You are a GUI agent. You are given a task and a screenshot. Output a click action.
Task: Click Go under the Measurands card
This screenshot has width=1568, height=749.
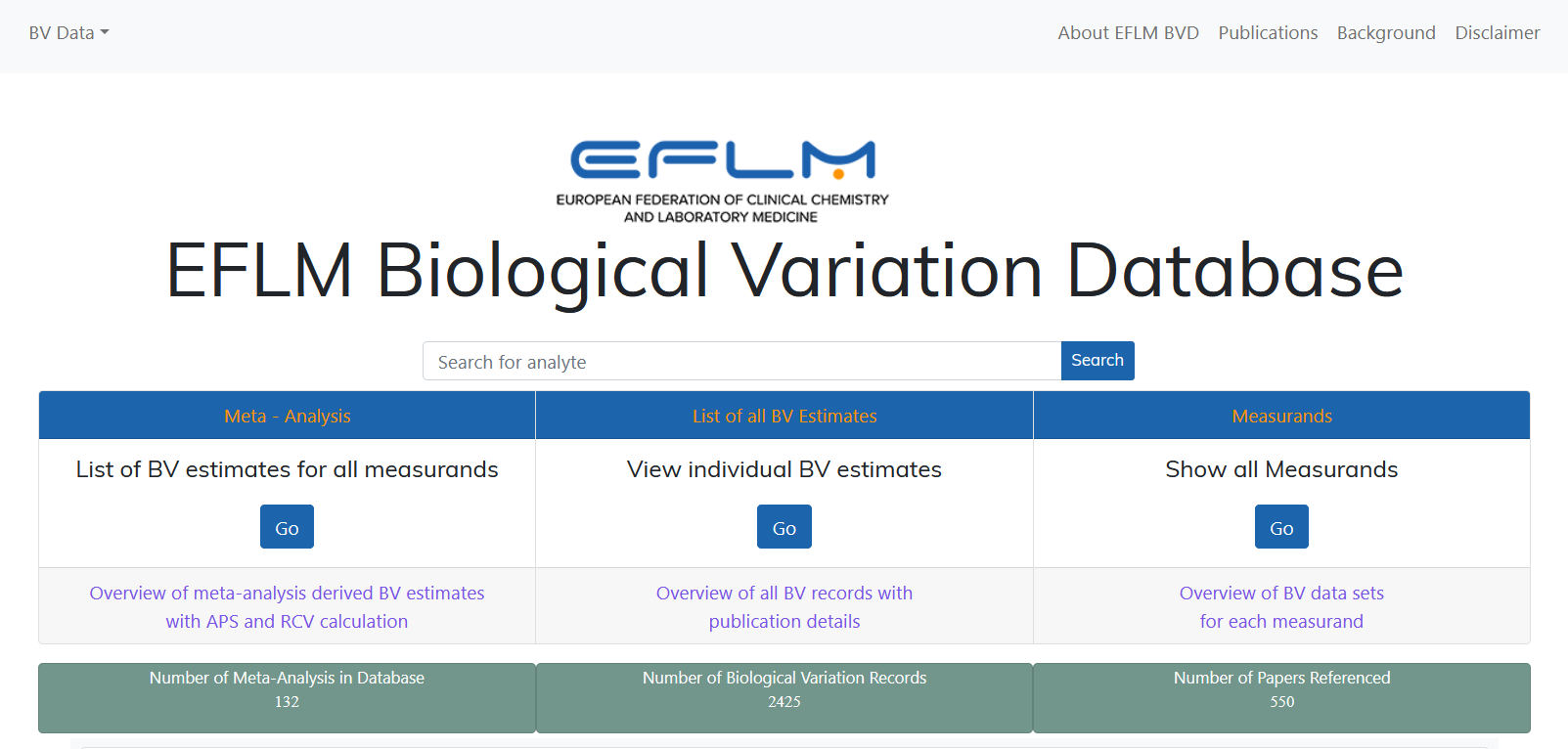click(x=1281, y=527)
